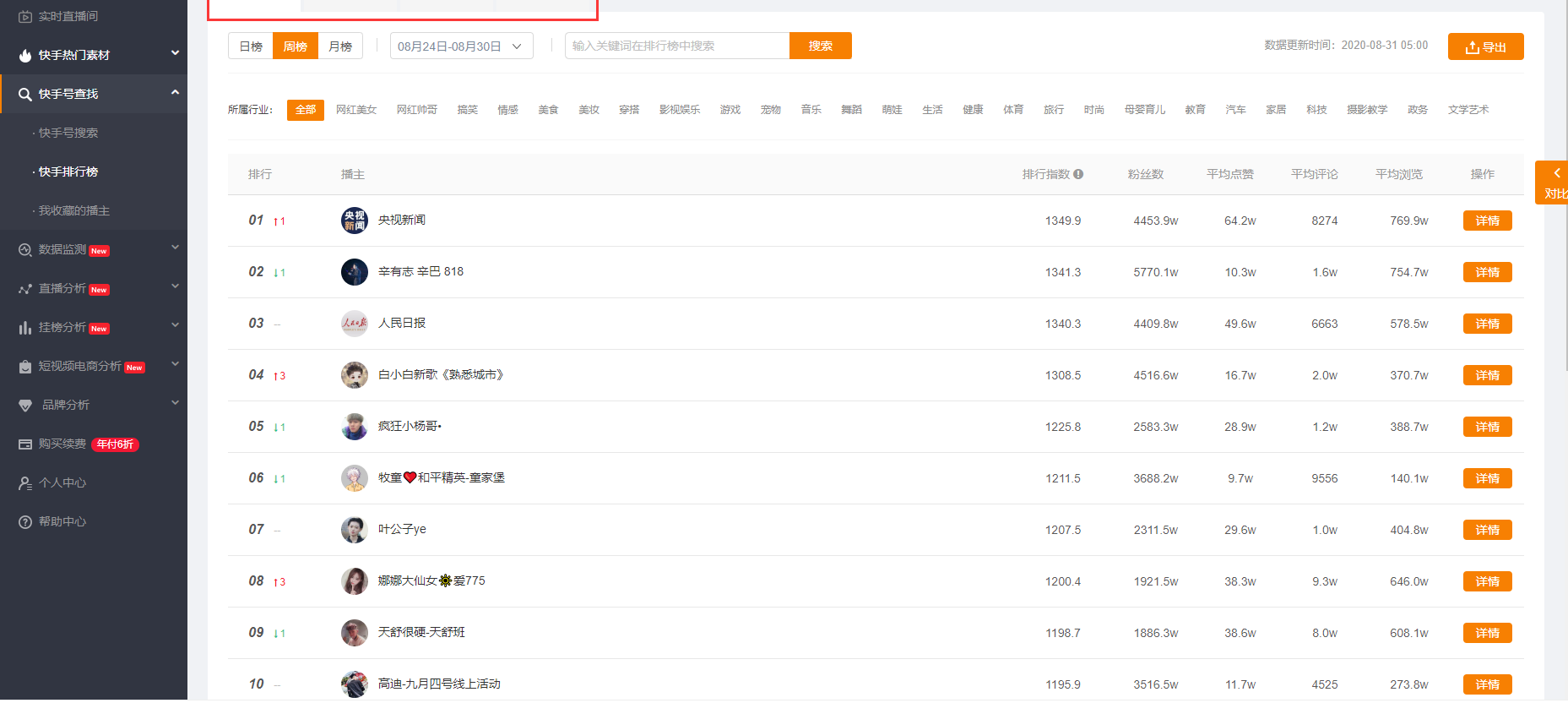The image size is (1568, 703).
Task: Click the 个人中心 user icon
Action: tap(25, 482)
